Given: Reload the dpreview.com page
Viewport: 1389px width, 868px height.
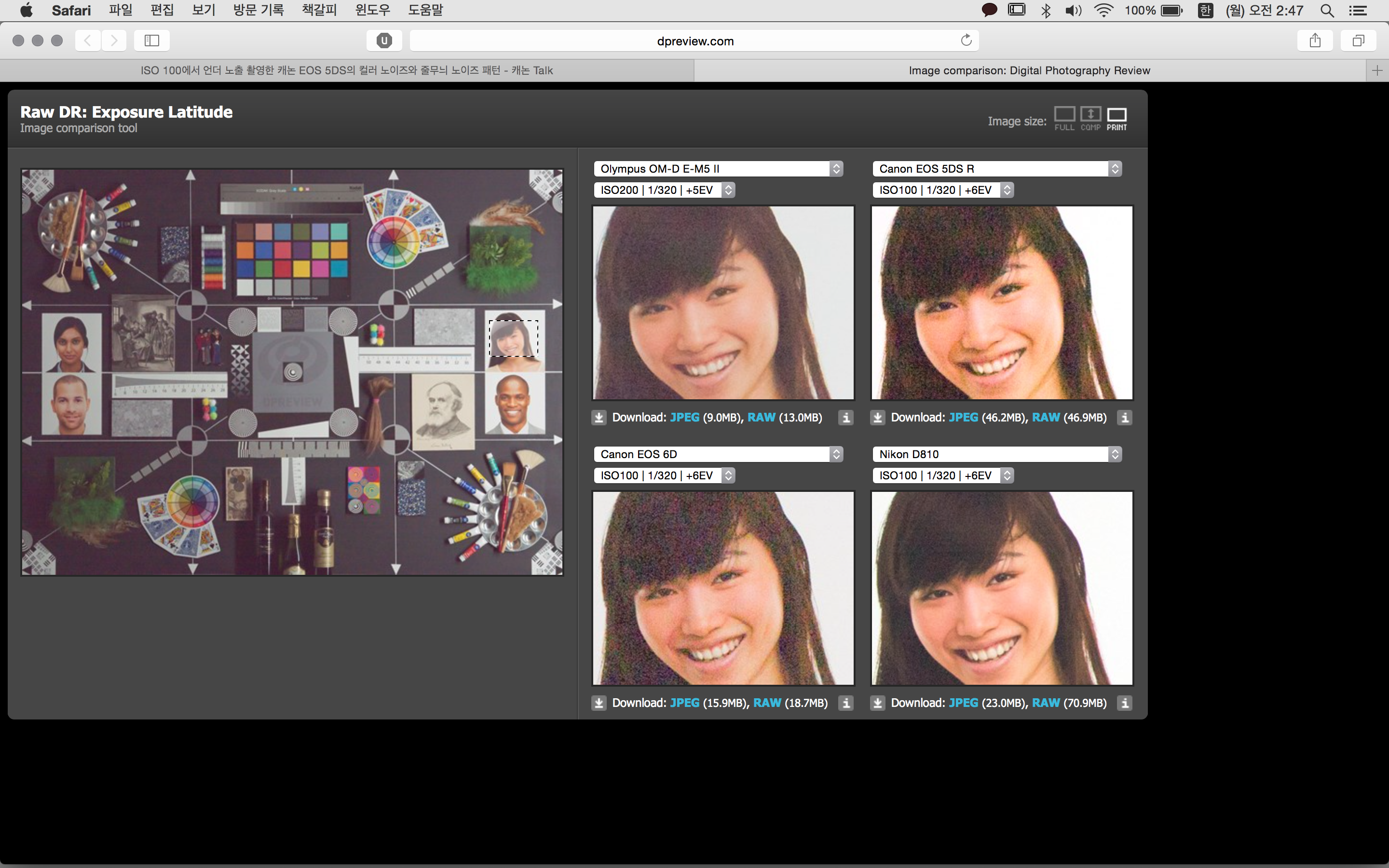Looking at the screenshot, I should point(966,40).
